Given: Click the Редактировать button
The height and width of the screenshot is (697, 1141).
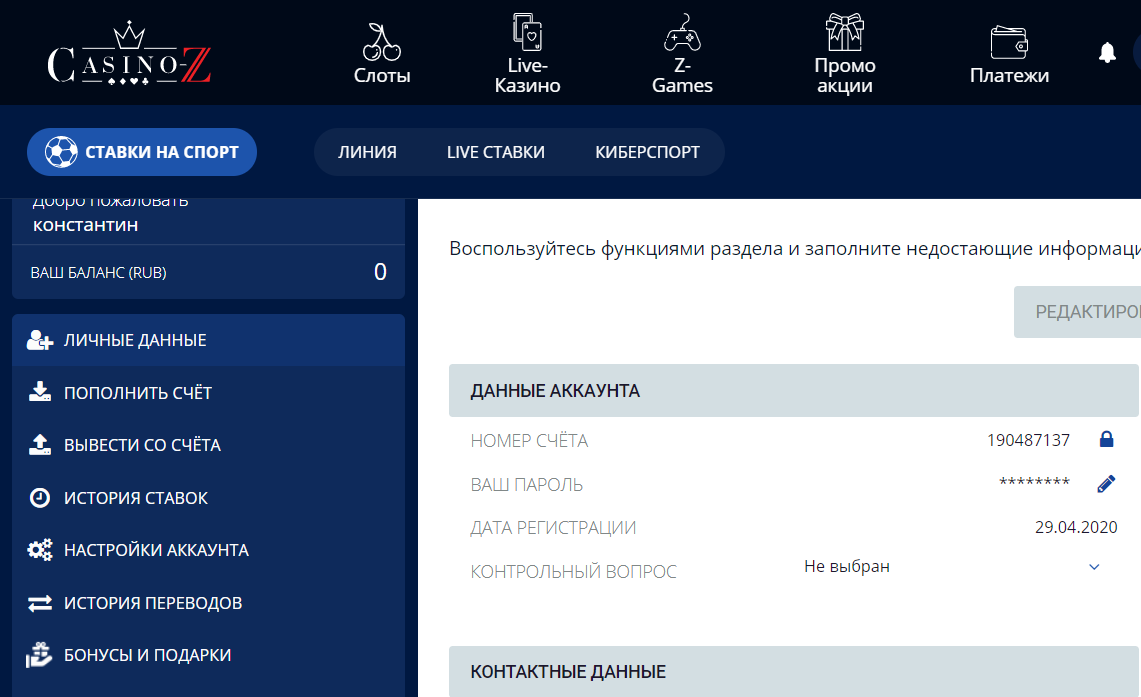Looking at the screenshot, I should 1078,312.
